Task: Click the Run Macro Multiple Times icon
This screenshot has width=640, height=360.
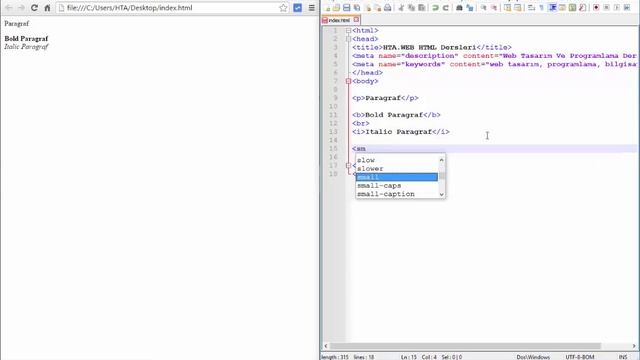Action: tap(627, 8)
